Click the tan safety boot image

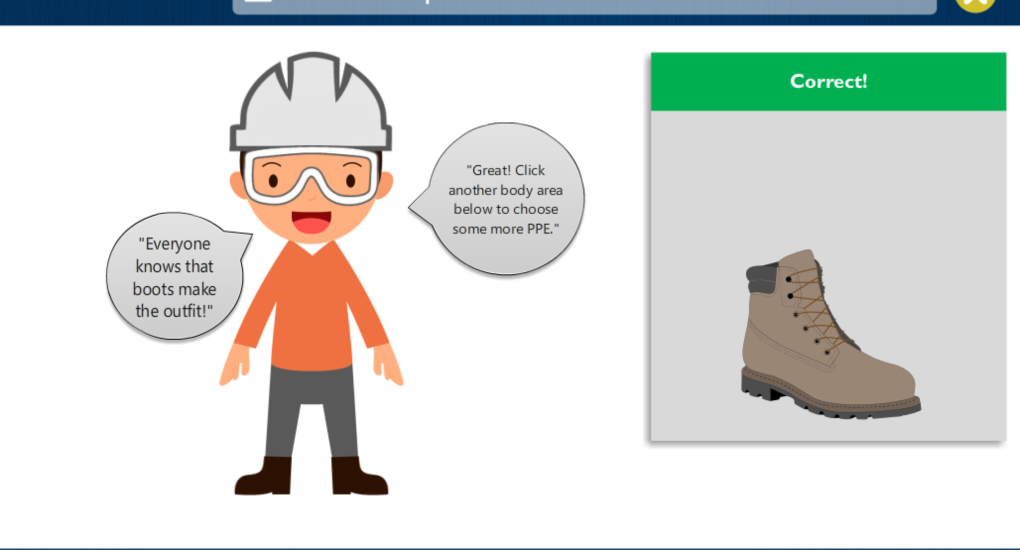(829, 333)
